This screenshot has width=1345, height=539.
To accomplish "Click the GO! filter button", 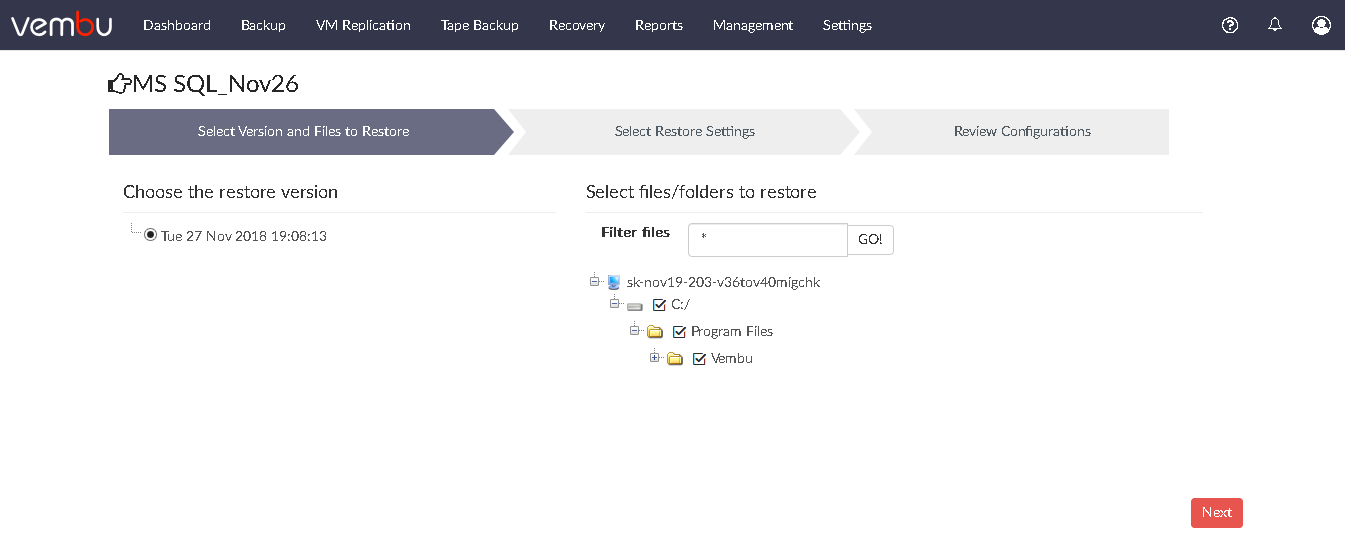I will point(870,240).
